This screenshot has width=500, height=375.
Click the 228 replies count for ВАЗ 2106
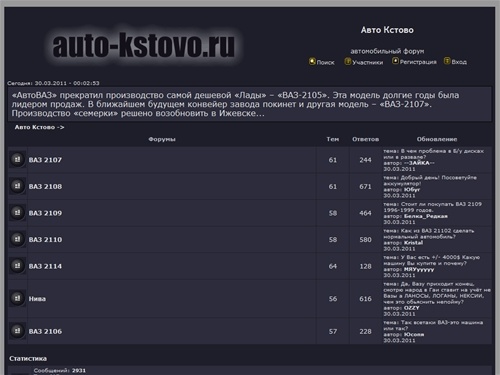tap(366, 332)
